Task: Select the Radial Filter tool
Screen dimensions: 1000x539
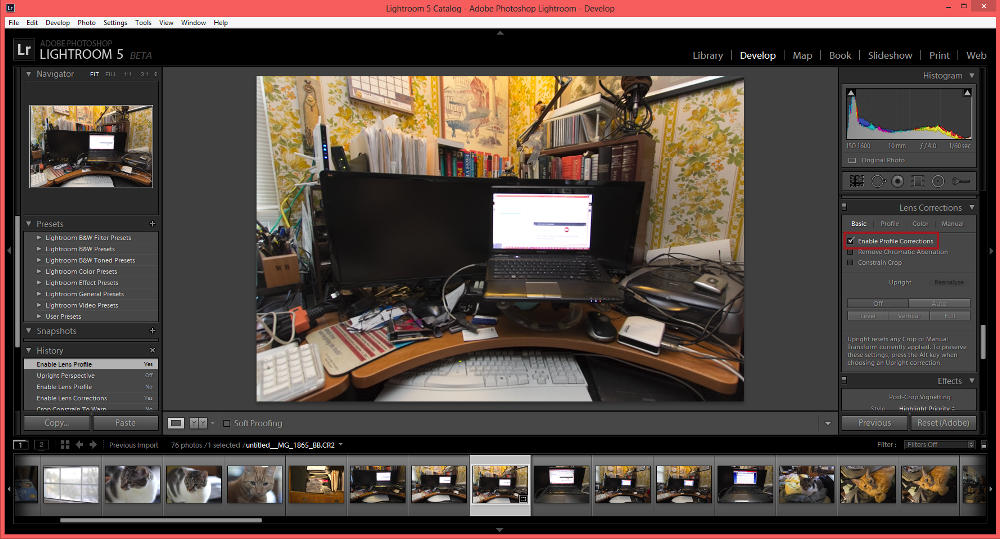Action: [x=938, y=181]
